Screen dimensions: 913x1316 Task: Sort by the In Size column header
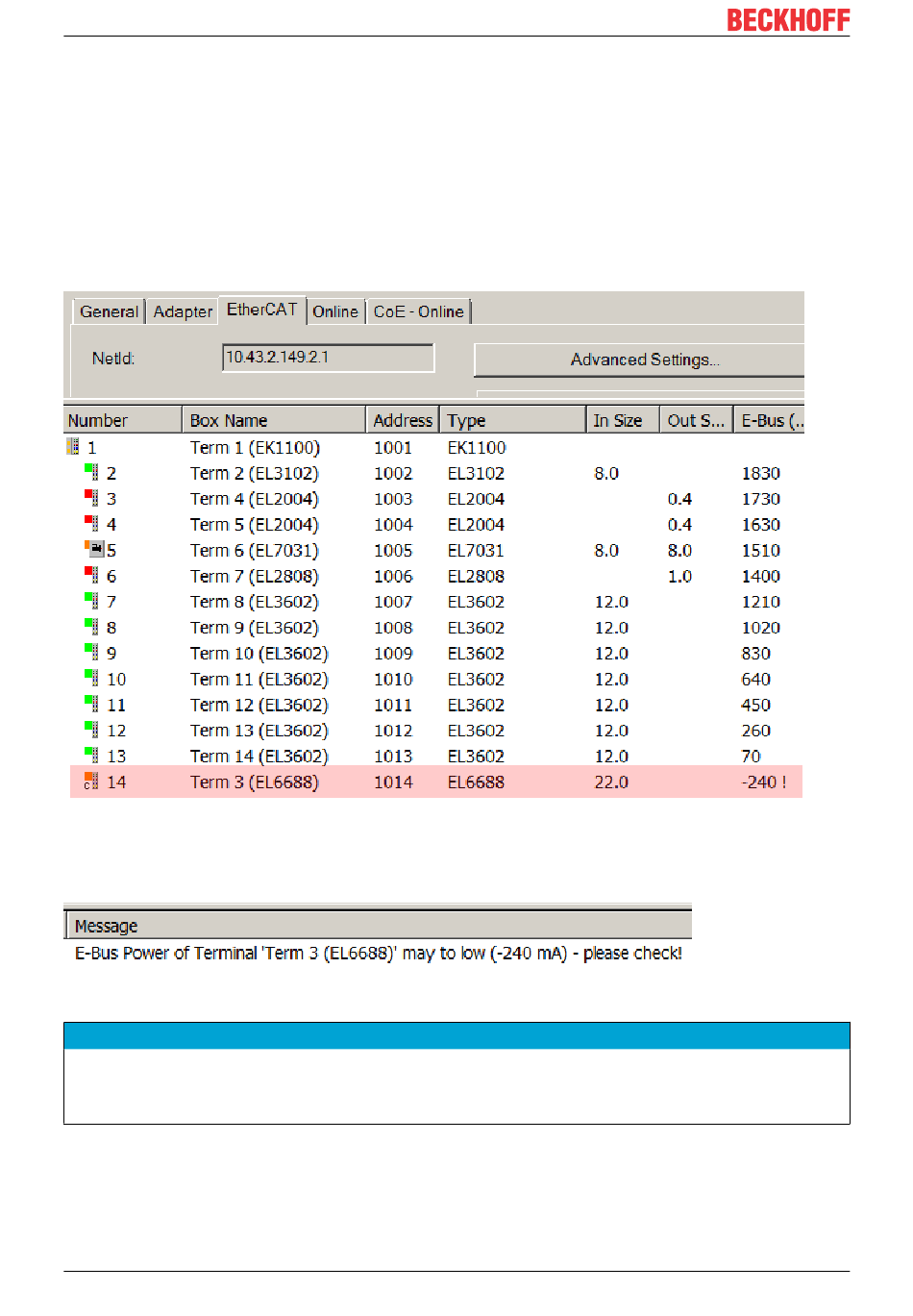(623, 420)
